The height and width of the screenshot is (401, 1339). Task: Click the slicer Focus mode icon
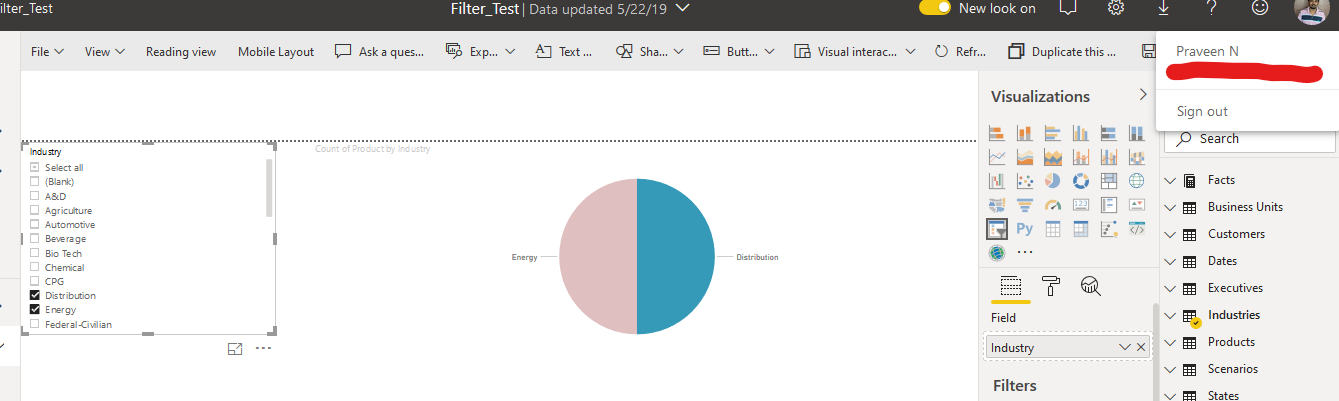click(x=235, y=349)
